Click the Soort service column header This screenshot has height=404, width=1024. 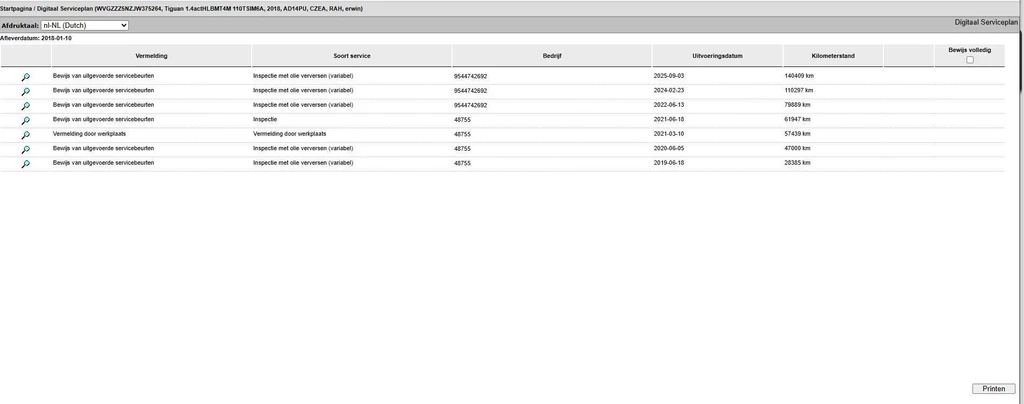(x=351, y=56)
